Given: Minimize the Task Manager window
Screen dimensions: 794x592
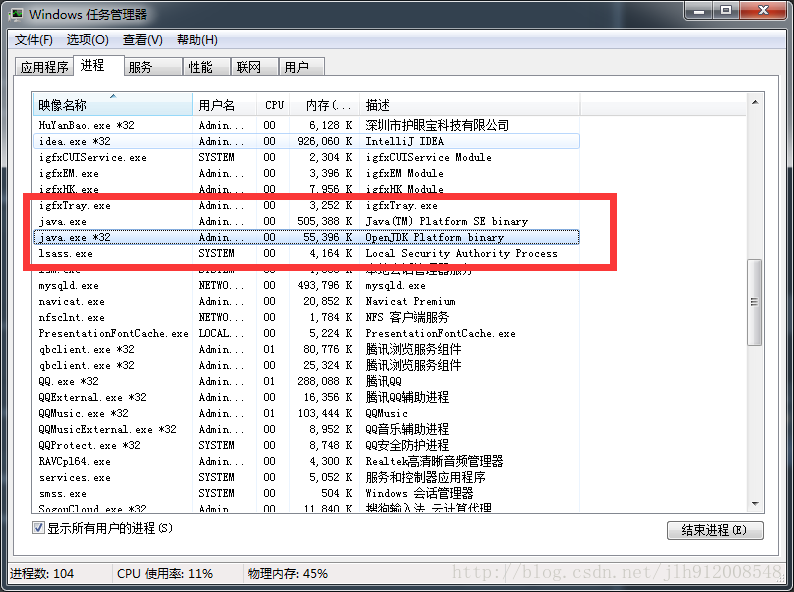Looking at the screenshot, I should tap(699, 11).
